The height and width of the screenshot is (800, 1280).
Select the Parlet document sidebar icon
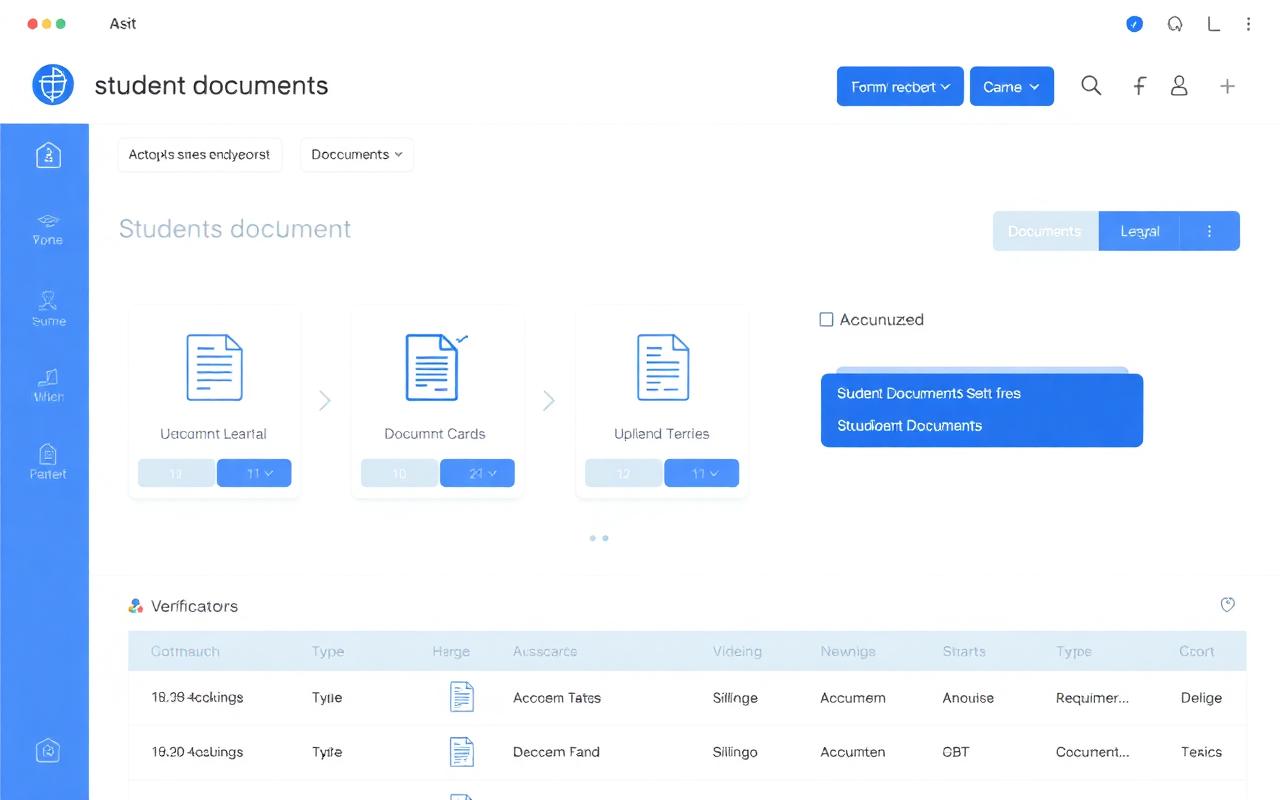[48, 454]
